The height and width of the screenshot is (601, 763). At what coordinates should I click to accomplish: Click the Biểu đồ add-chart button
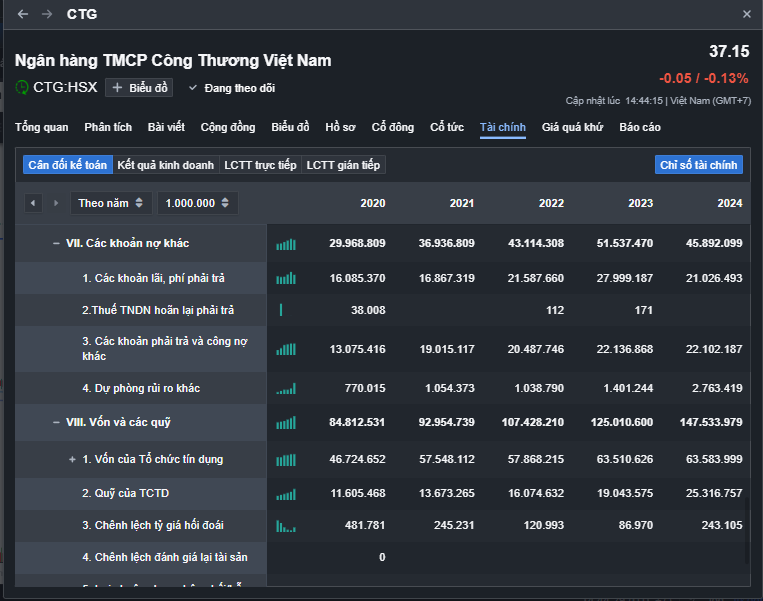pyautogui.click(x=139, y=88)
